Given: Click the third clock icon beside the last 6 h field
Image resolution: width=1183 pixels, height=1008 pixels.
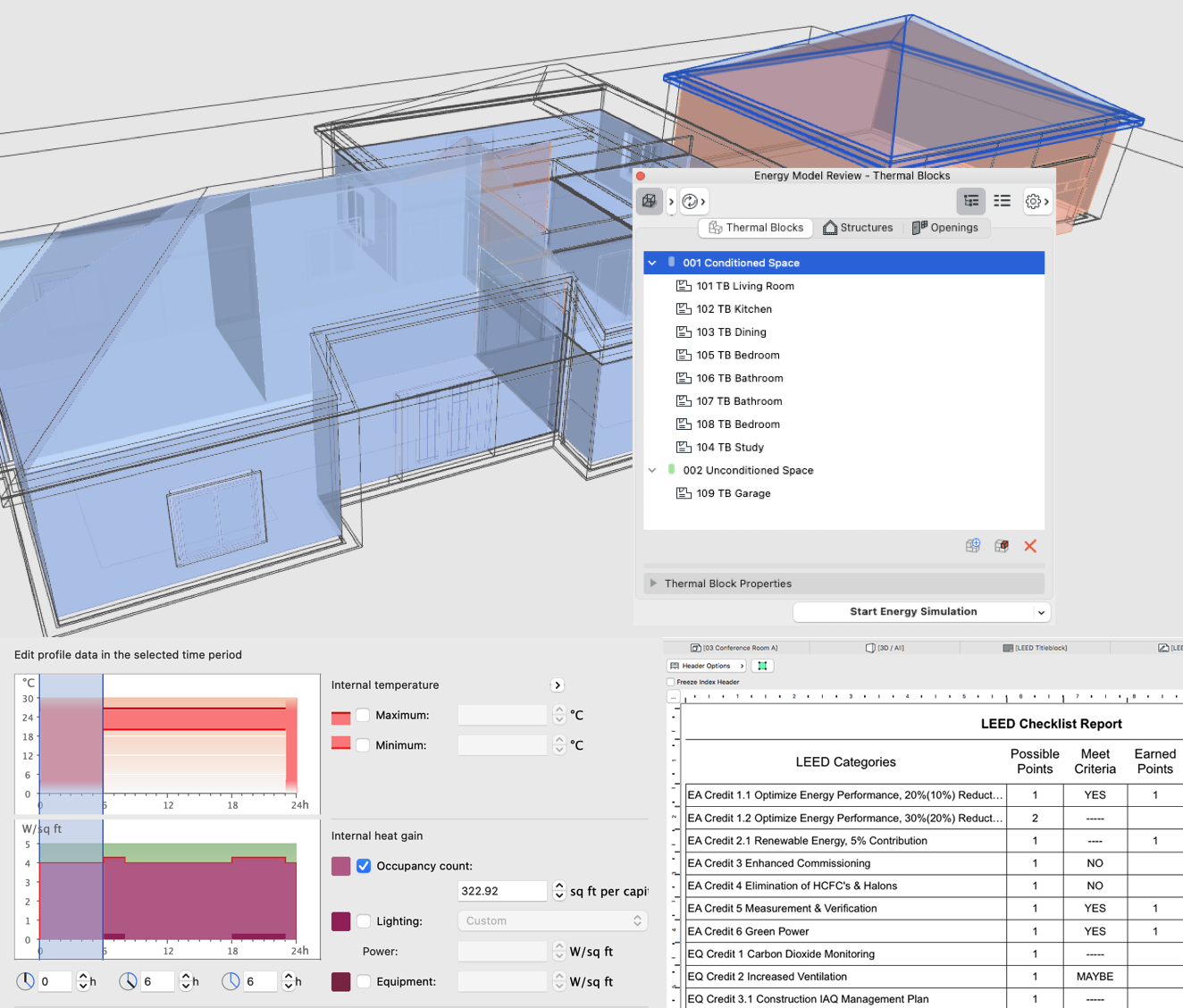Looking at the screenshot, I should click(x=231, y=981).
